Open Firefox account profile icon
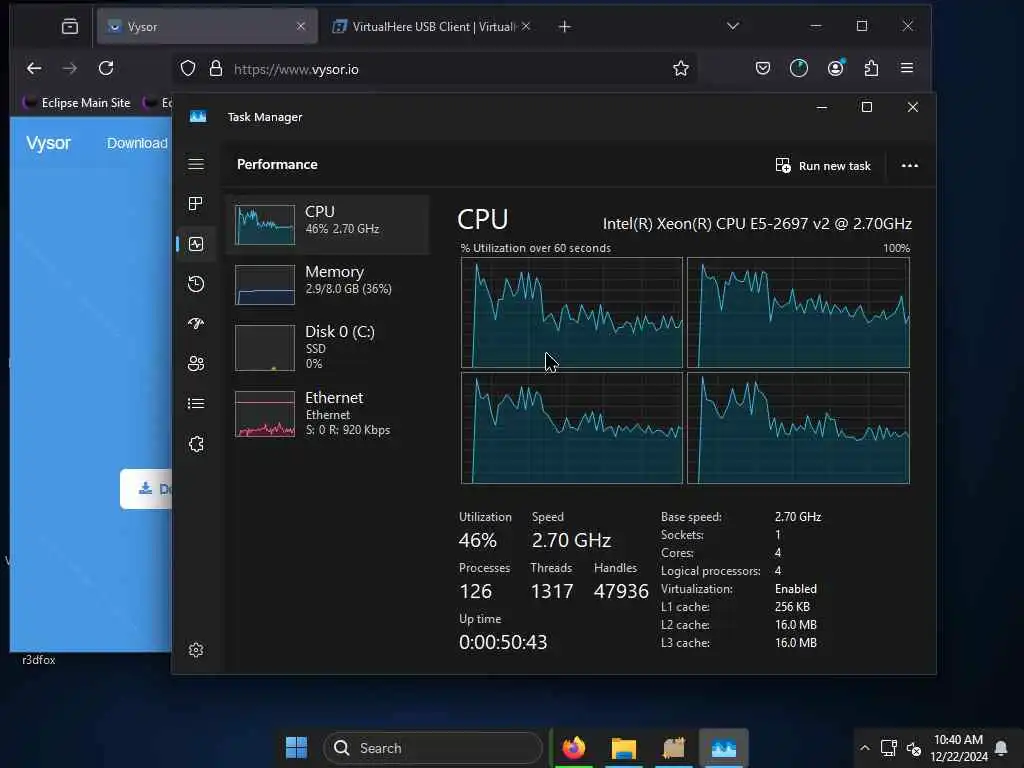The height and width of the screenshot is (768, 1024). 835,68
